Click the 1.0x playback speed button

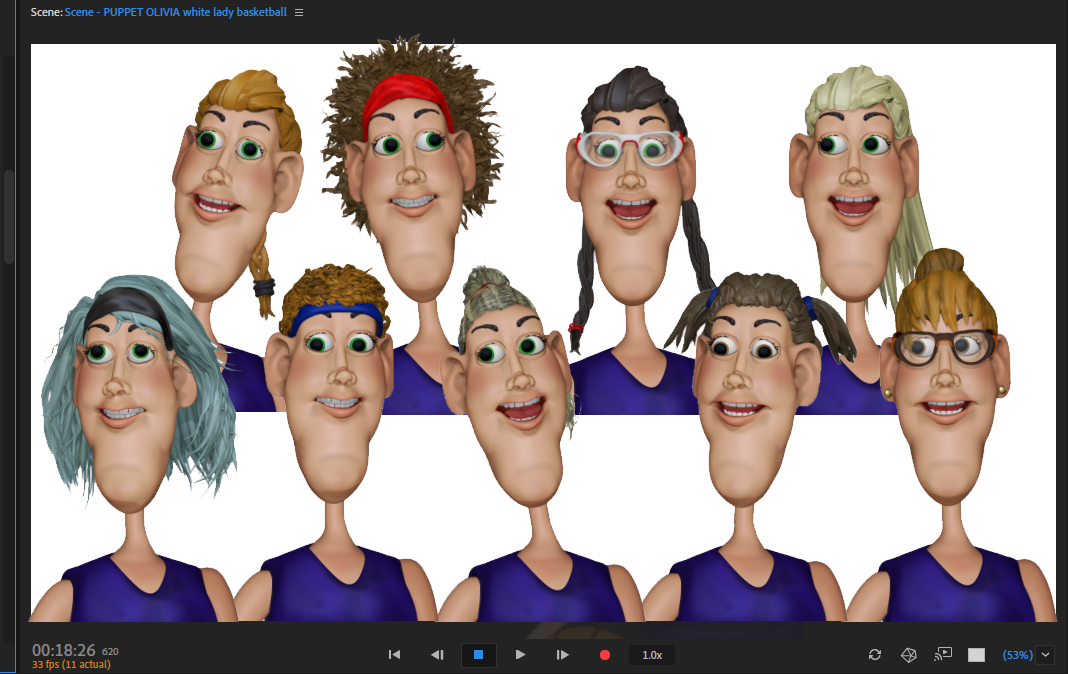651,655
